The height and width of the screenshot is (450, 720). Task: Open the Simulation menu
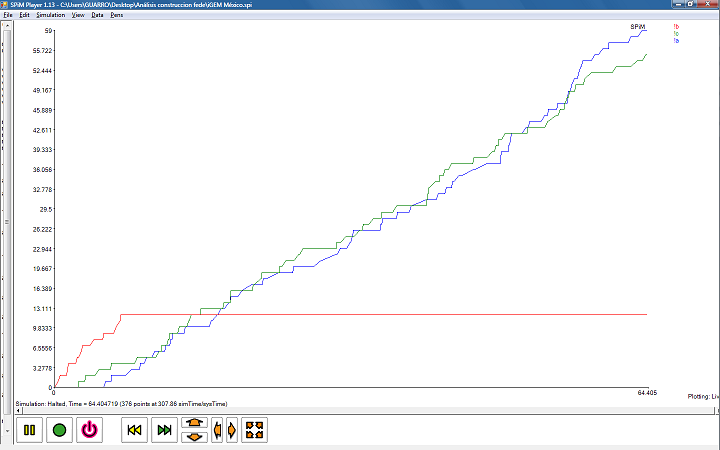50,15
